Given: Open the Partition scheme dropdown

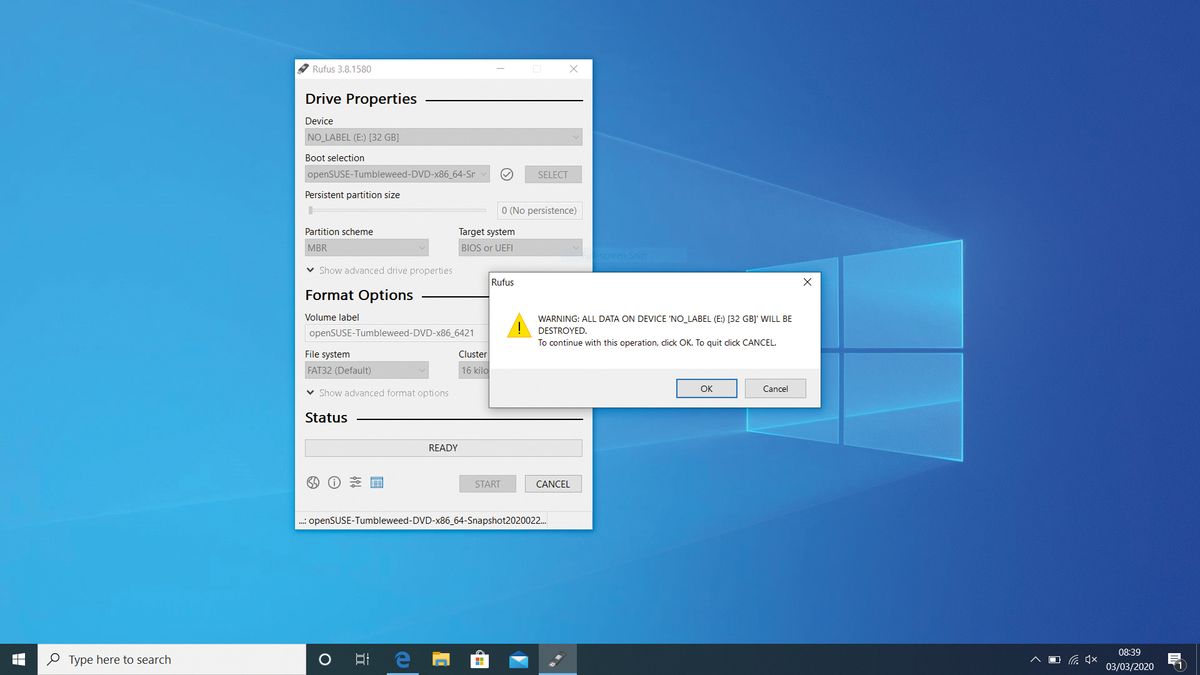Looking at the screenshot, I should 366,247.
